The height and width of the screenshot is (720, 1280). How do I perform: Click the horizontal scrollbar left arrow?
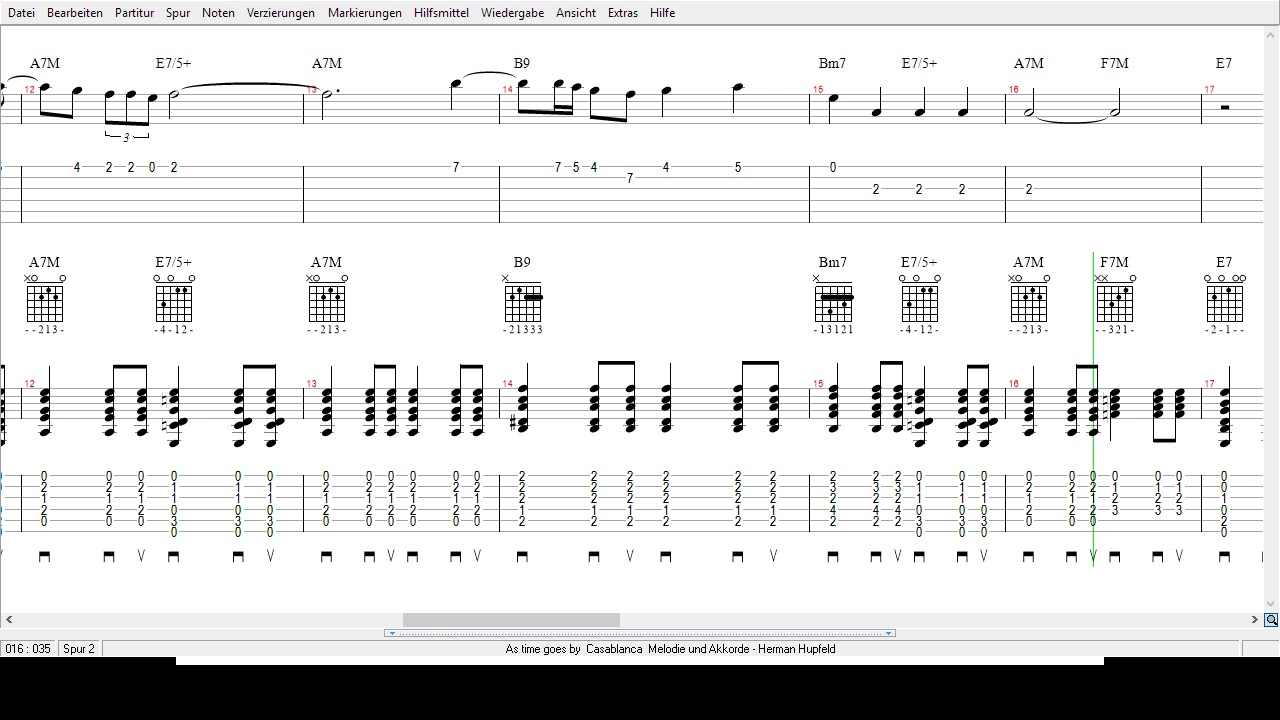[9, 620]
